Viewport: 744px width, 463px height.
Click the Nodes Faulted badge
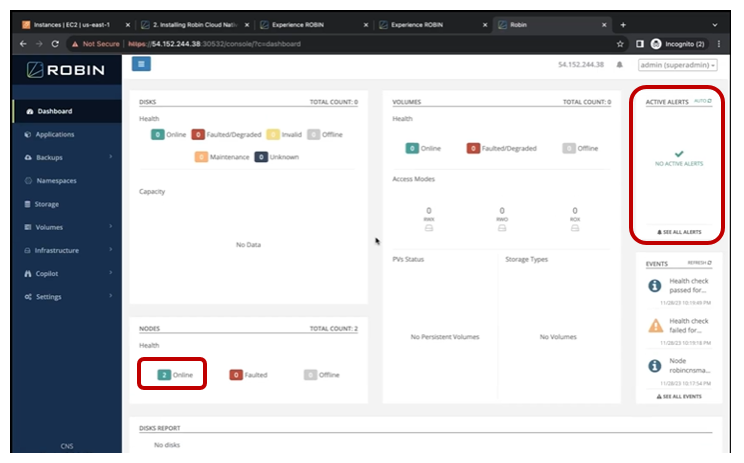tap(236, 375)
